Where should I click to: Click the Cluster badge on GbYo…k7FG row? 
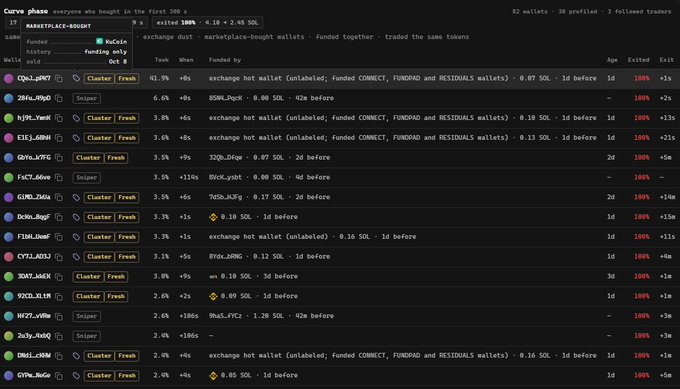click(88, 158)
